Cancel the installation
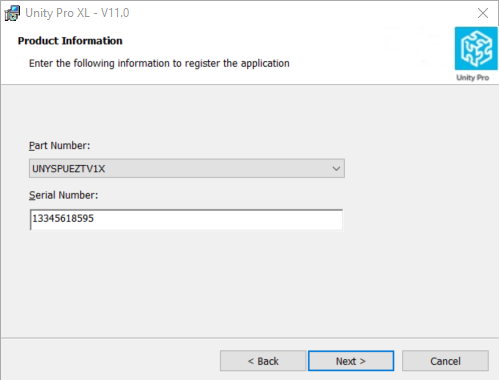This screenshot has width=499, height=380. (445, 361)
